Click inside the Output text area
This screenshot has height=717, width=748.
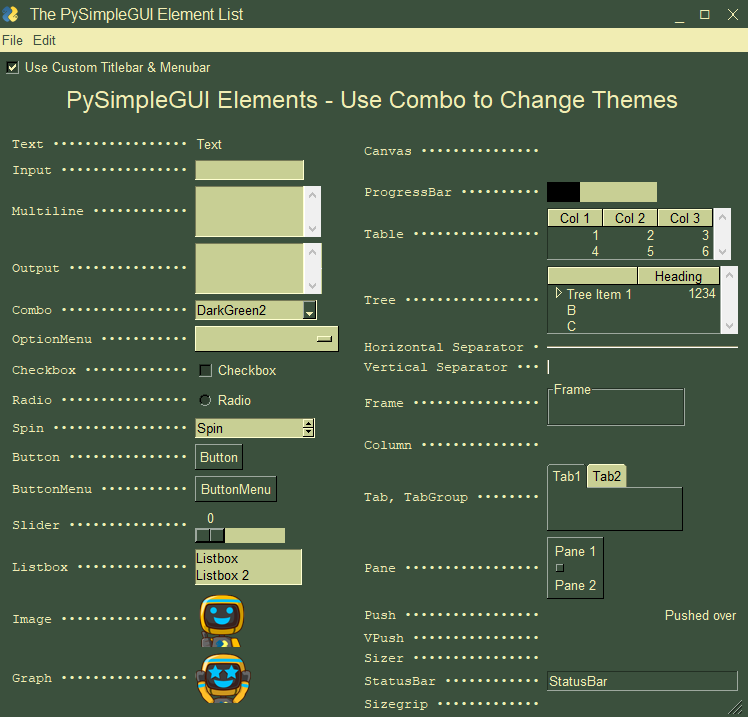[249, 269]
